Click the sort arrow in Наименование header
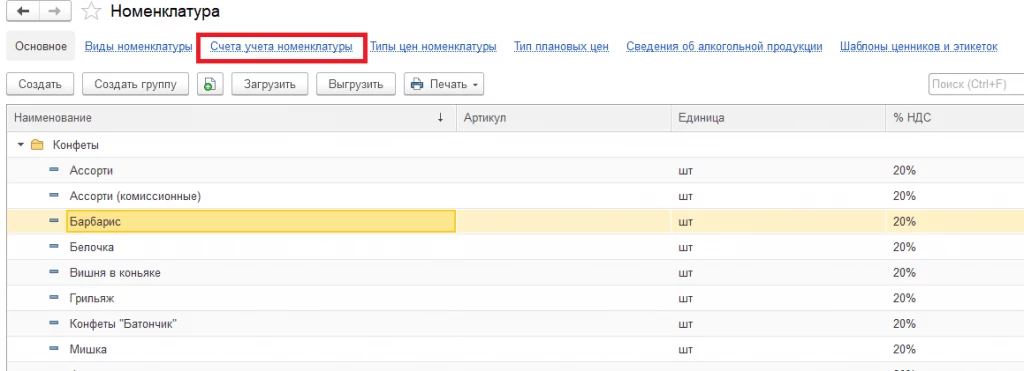Screen dimensions: 1024x371 [440, 118]
